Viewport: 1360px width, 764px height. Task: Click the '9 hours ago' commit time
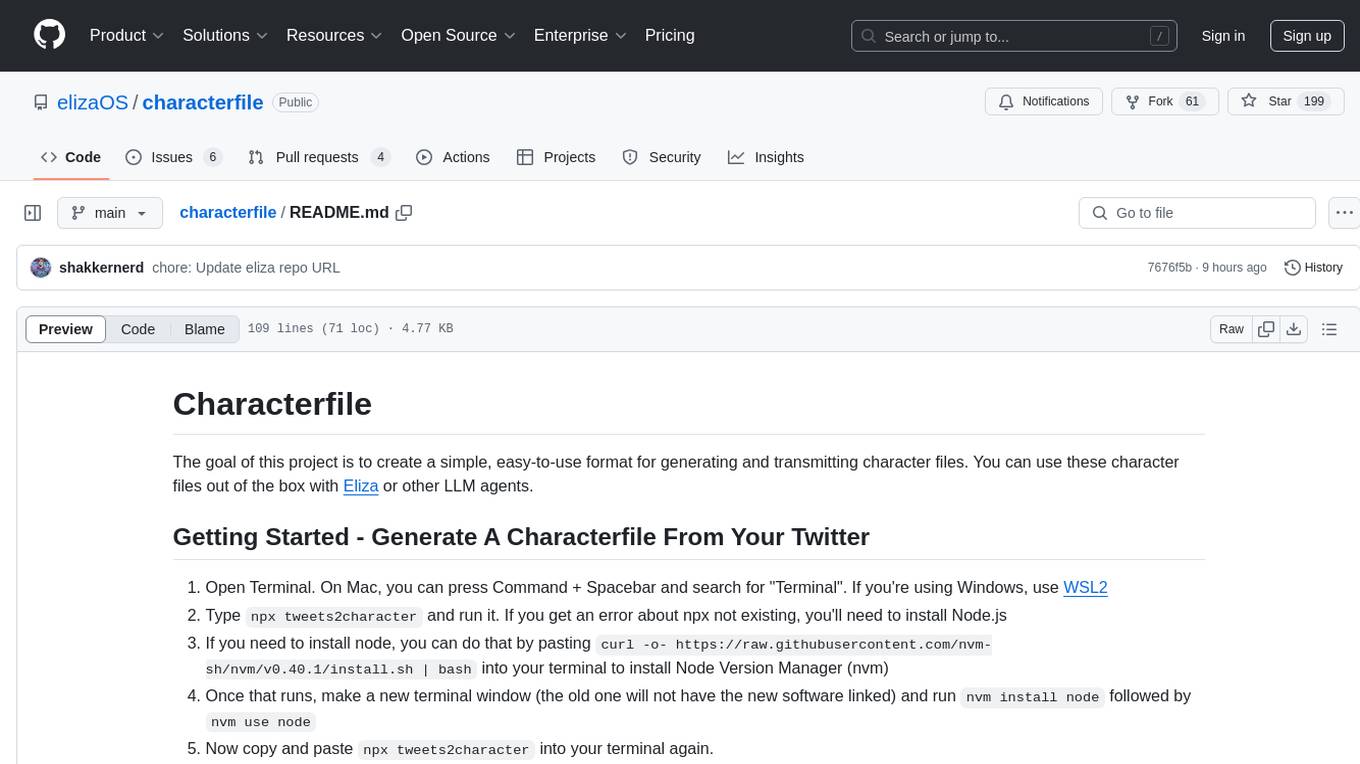point(1235,268)
